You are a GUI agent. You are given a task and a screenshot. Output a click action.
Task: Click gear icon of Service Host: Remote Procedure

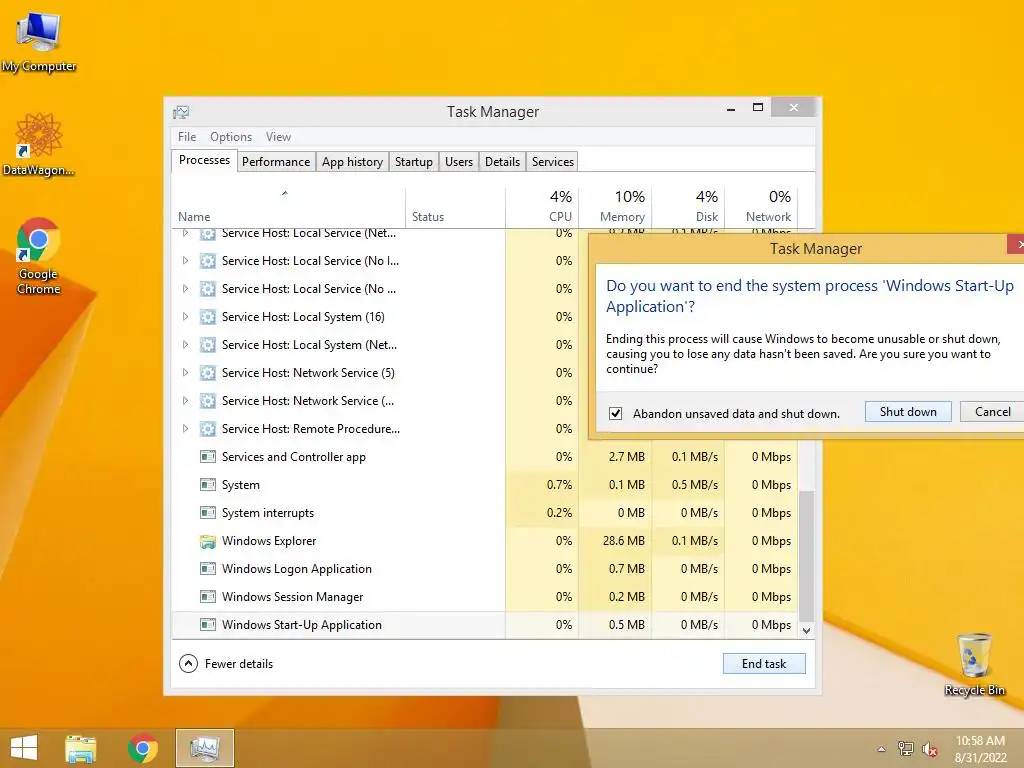click(208, 429)
